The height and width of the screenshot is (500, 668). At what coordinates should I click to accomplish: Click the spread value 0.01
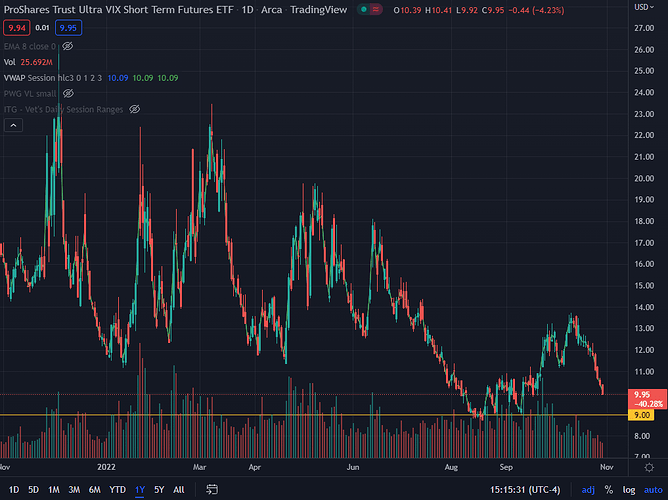click(x=42, y=28)
